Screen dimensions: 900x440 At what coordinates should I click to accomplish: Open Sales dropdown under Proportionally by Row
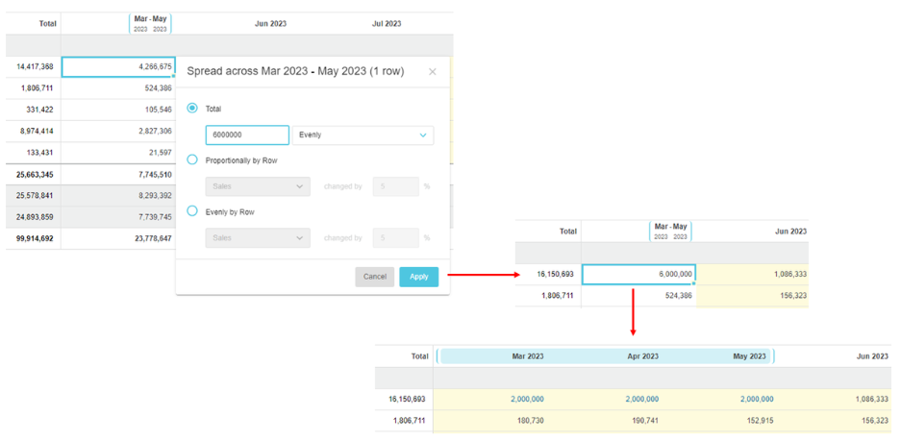257,186
